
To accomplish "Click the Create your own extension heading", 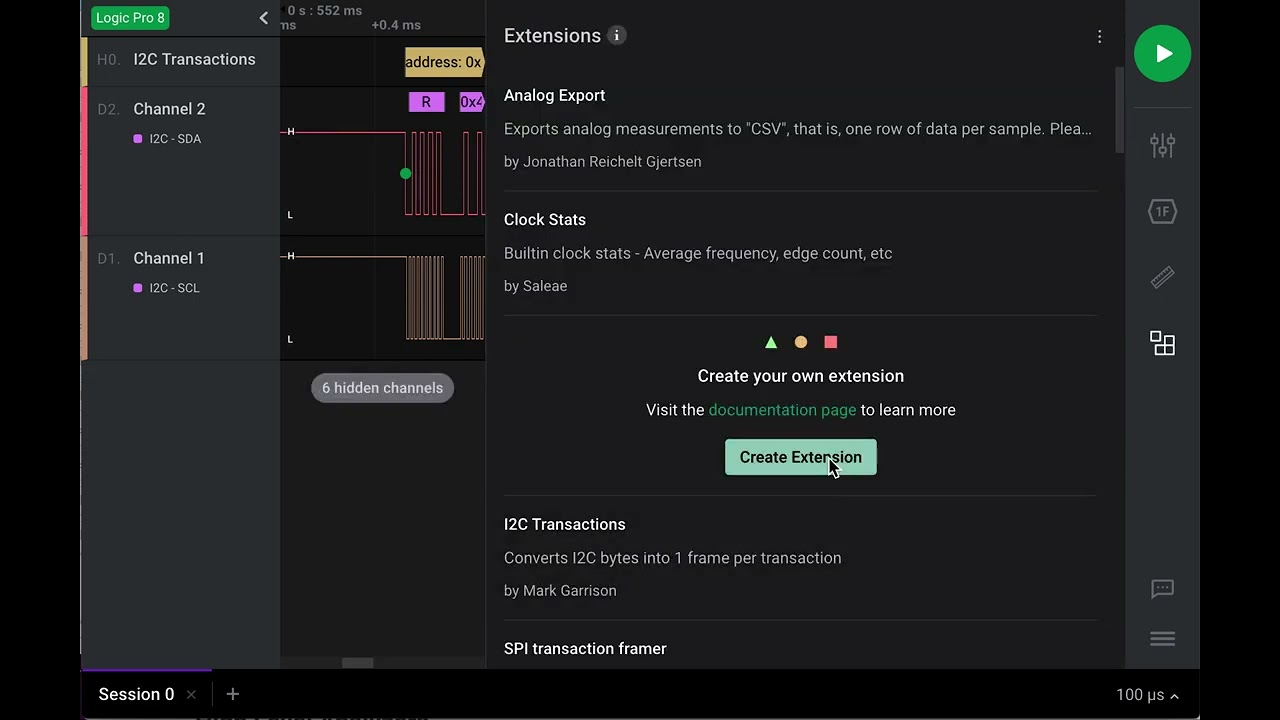I will (x=800, y=376).
